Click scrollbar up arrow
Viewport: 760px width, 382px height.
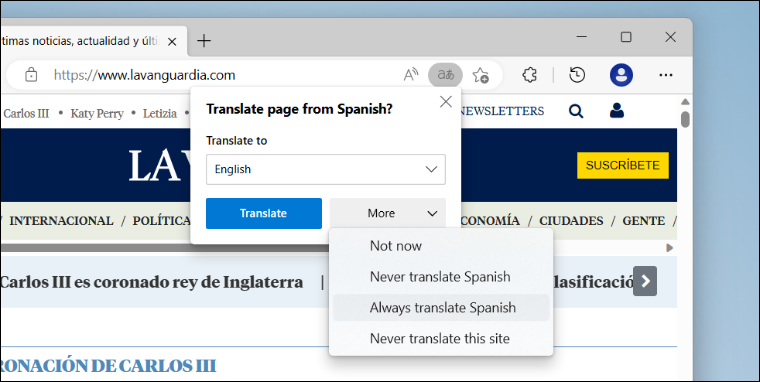[x=685, y=102]
